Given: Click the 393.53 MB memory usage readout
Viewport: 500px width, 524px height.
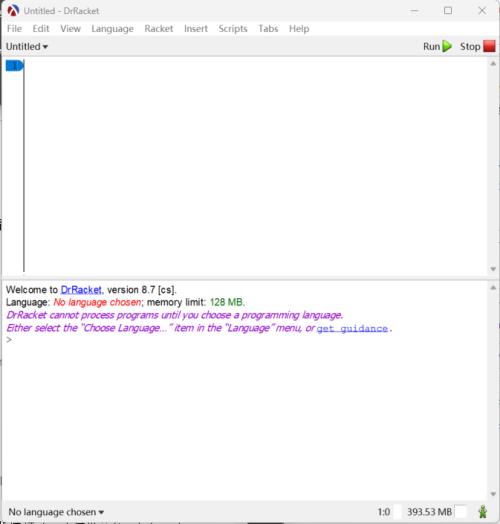Looking at the screenshot, I should (429, 512).
